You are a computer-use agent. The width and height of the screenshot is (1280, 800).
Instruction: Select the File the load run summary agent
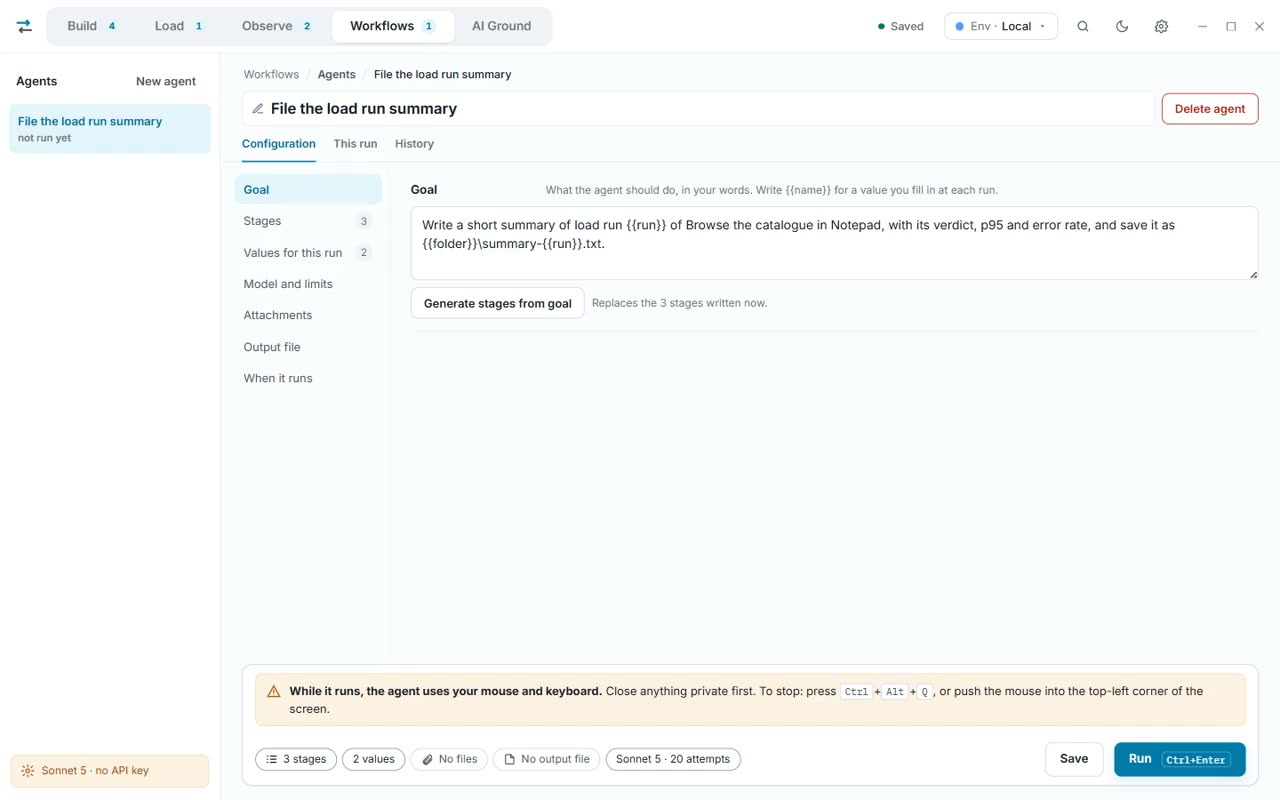click(110, 129)
